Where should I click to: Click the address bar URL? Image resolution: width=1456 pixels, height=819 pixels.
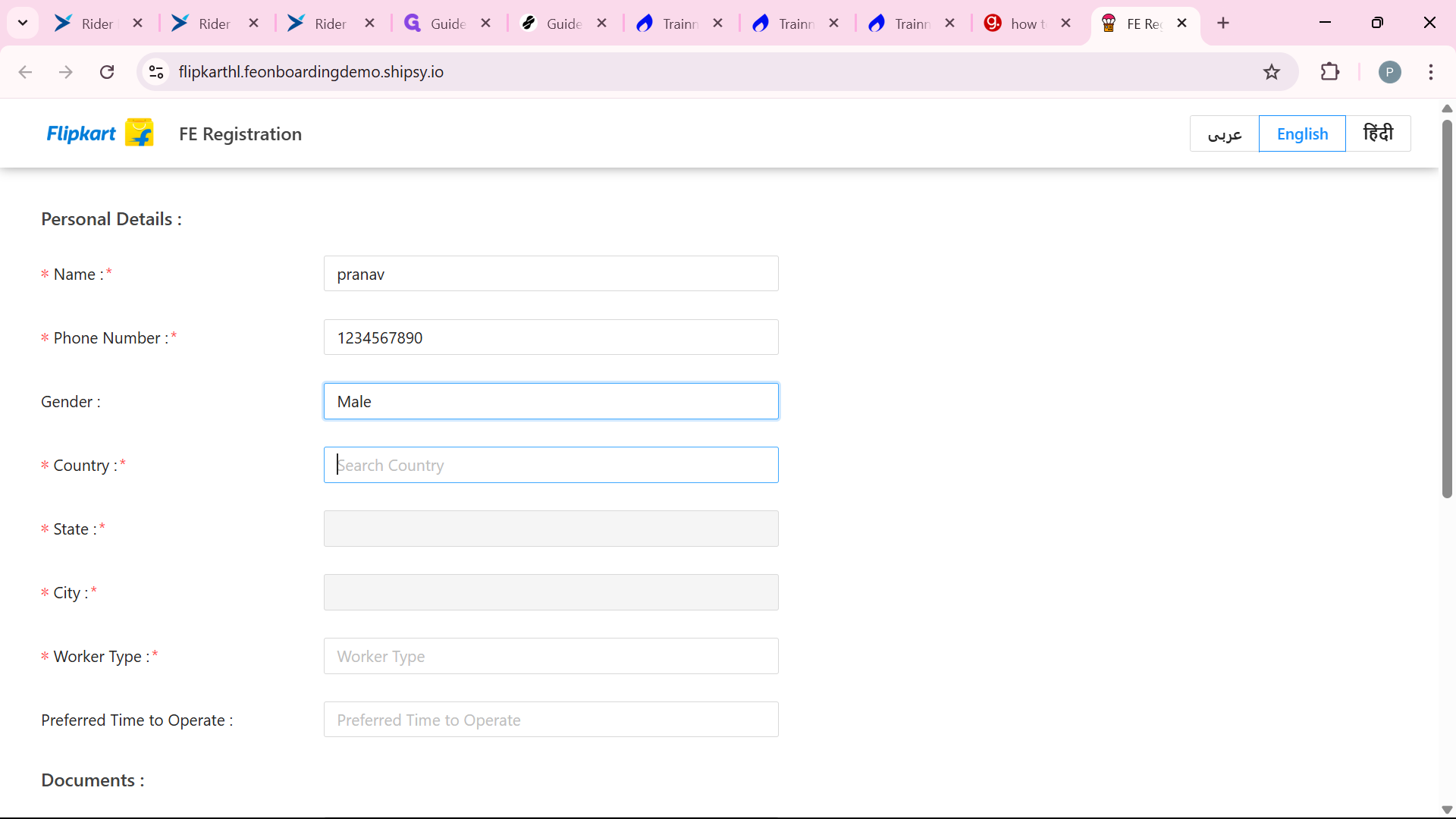311,72
